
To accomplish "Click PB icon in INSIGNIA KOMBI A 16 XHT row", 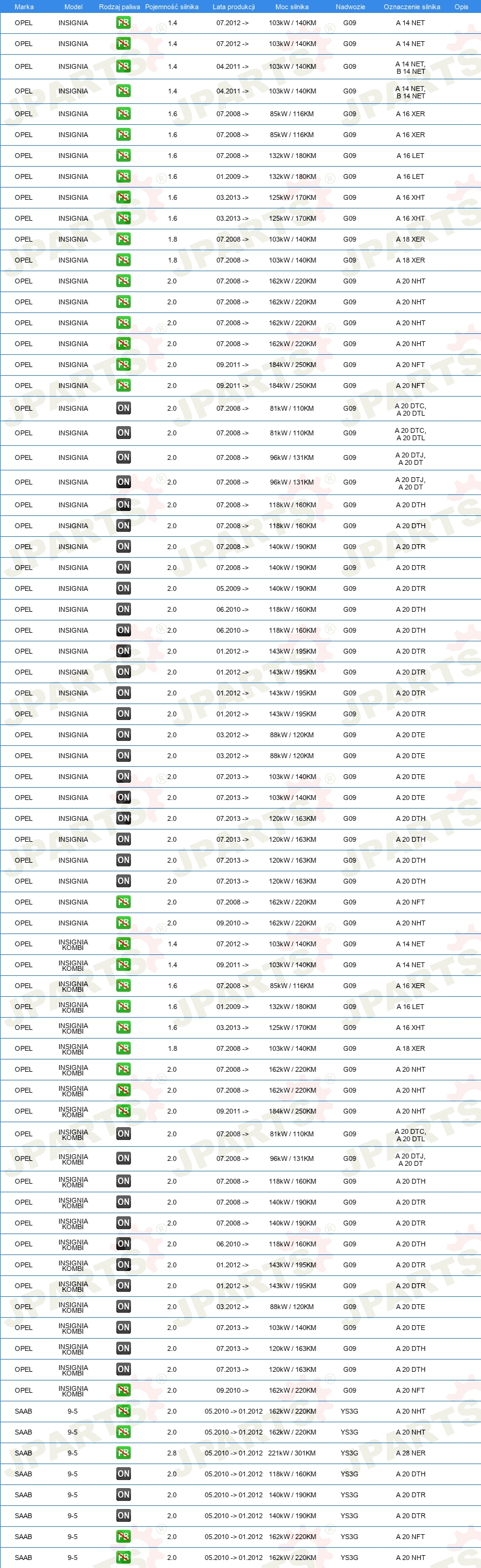I will [124, 1028].
